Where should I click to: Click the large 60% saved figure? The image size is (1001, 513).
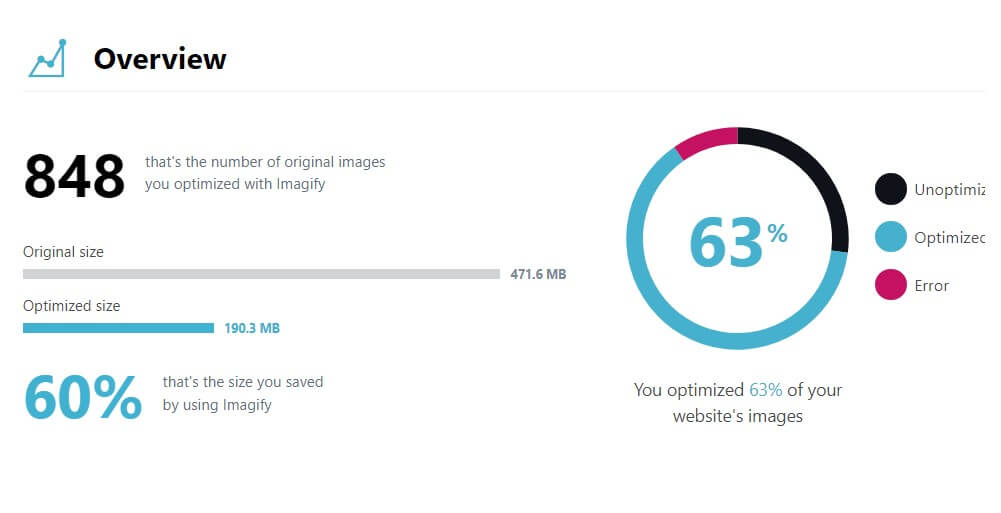coord(83,398)
